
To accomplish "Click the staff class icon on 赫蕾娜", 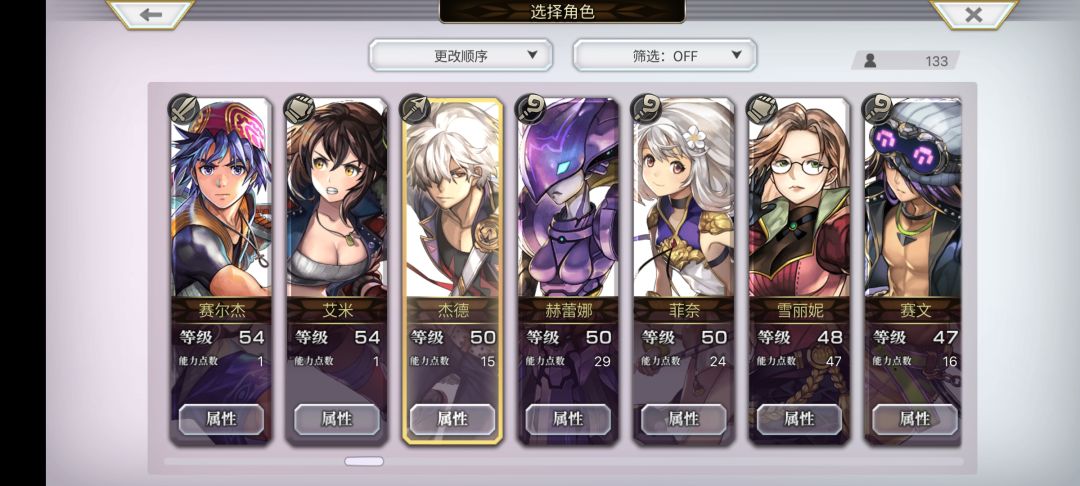I will point(530,109).
